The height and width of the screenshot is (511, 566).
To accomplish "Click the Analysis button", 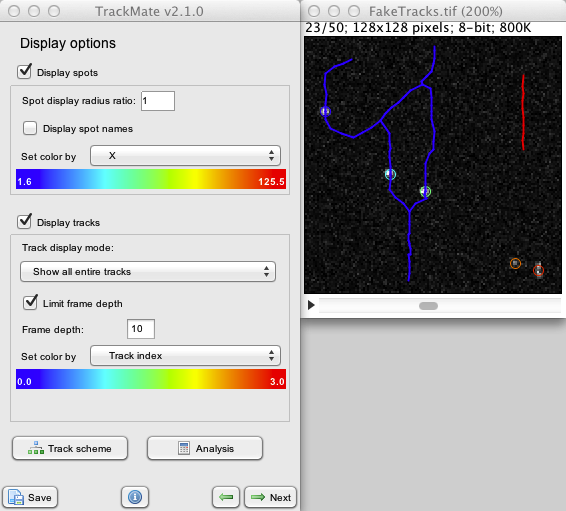I will (205, 448).
